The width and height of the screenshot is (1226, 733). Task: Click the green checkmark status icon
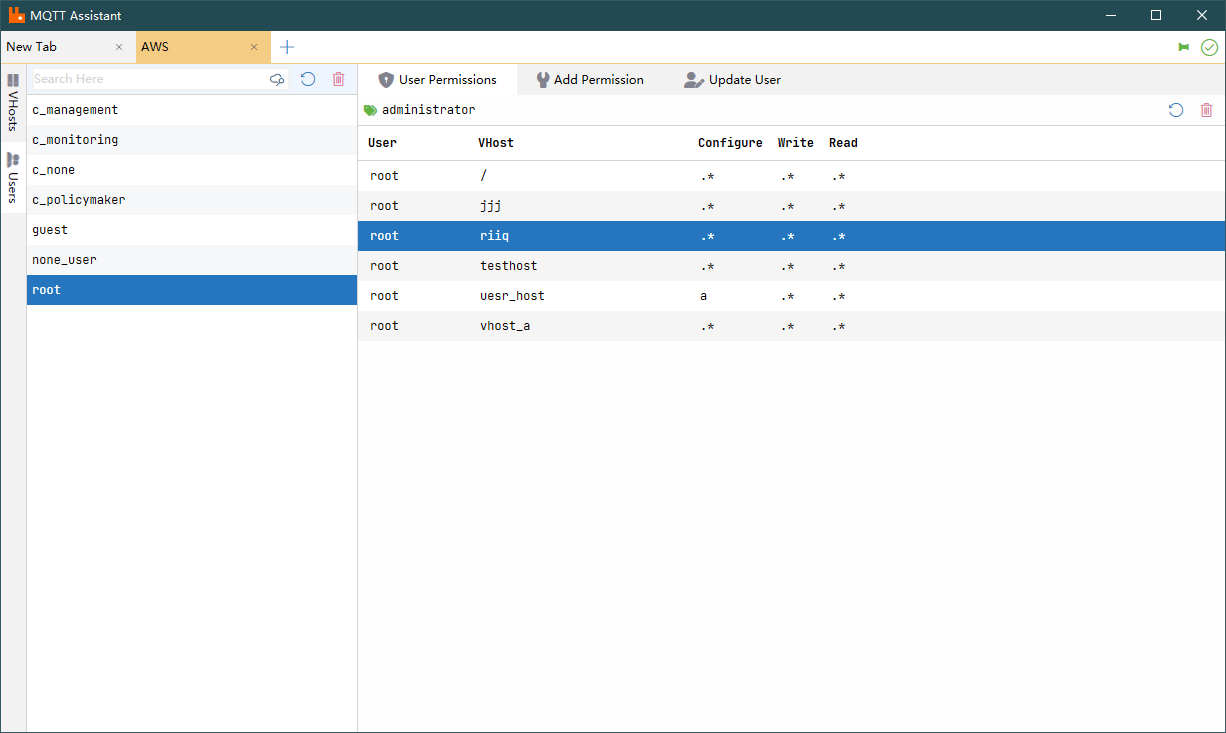1209,47
